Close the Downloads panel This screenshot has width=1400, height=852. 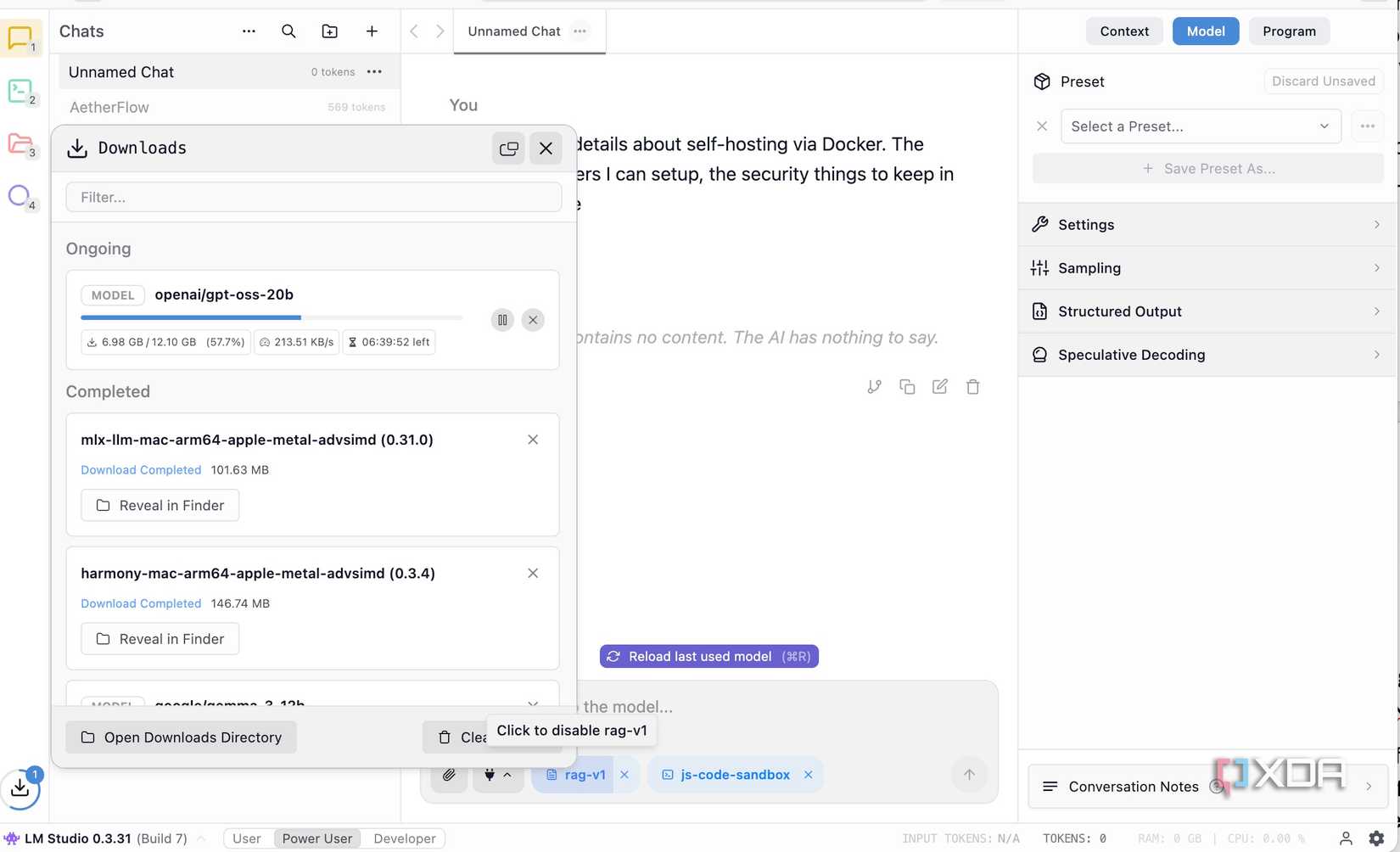pyautogui.click(x=546, y=149)
